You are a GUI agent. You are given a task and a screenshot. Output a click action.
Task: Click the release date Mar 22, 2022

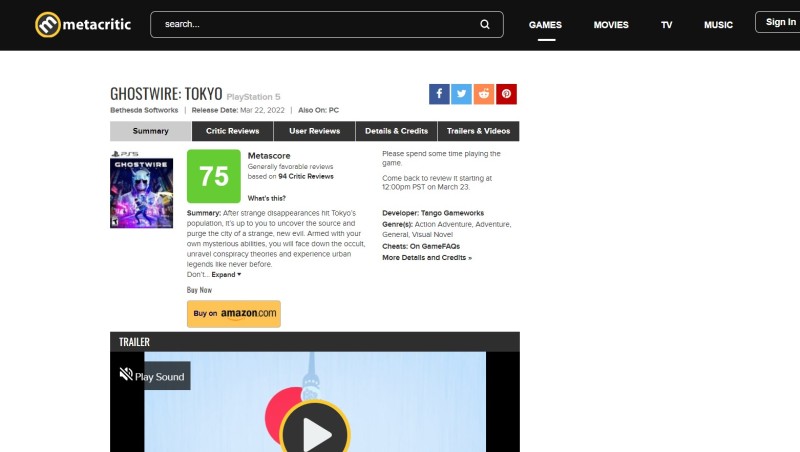262,110
